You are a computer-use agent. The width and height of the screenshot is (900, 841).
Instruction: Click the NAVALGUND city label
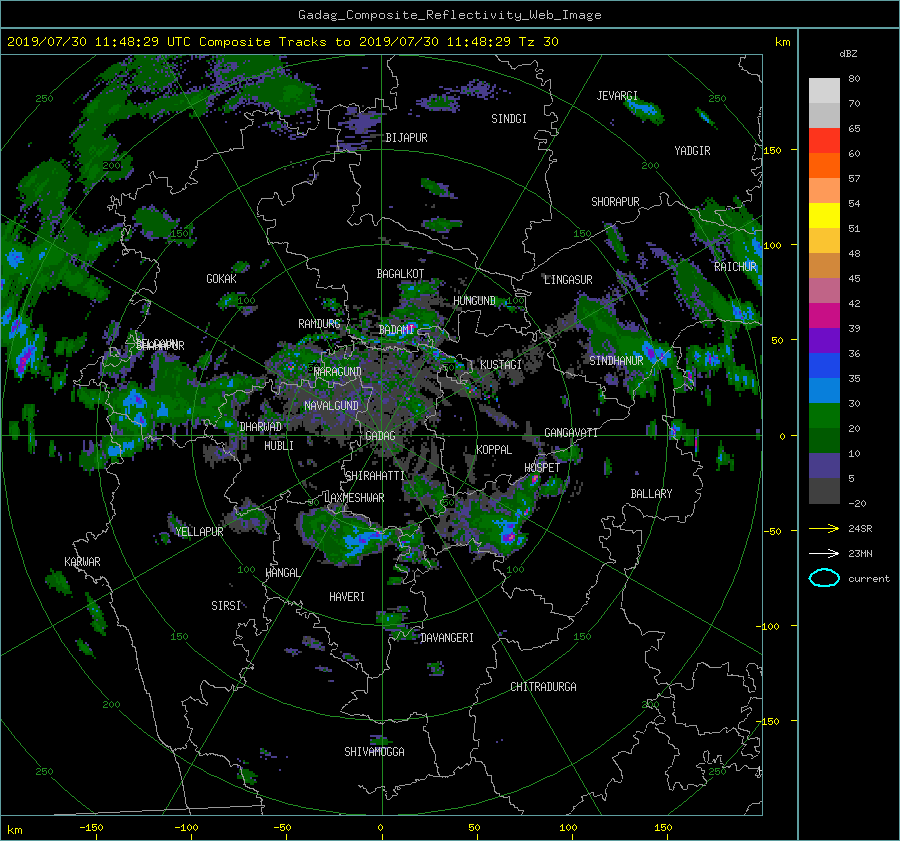(331, 406)
